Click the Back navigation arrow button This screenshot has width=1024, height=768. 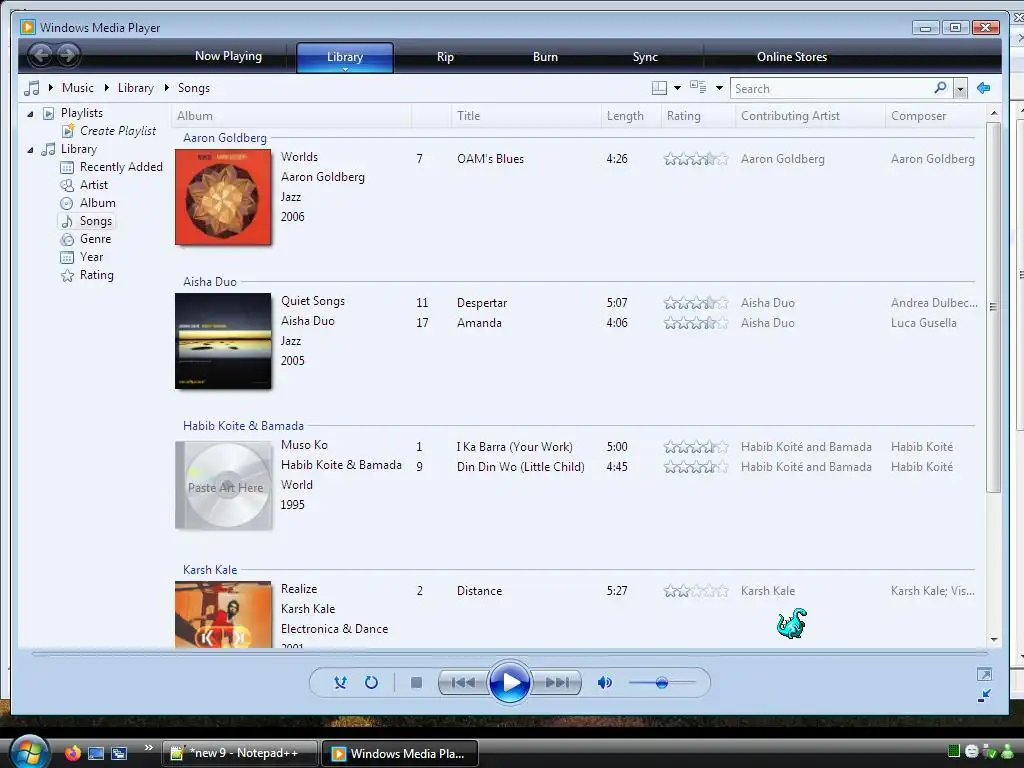click(x=40, y=56)
